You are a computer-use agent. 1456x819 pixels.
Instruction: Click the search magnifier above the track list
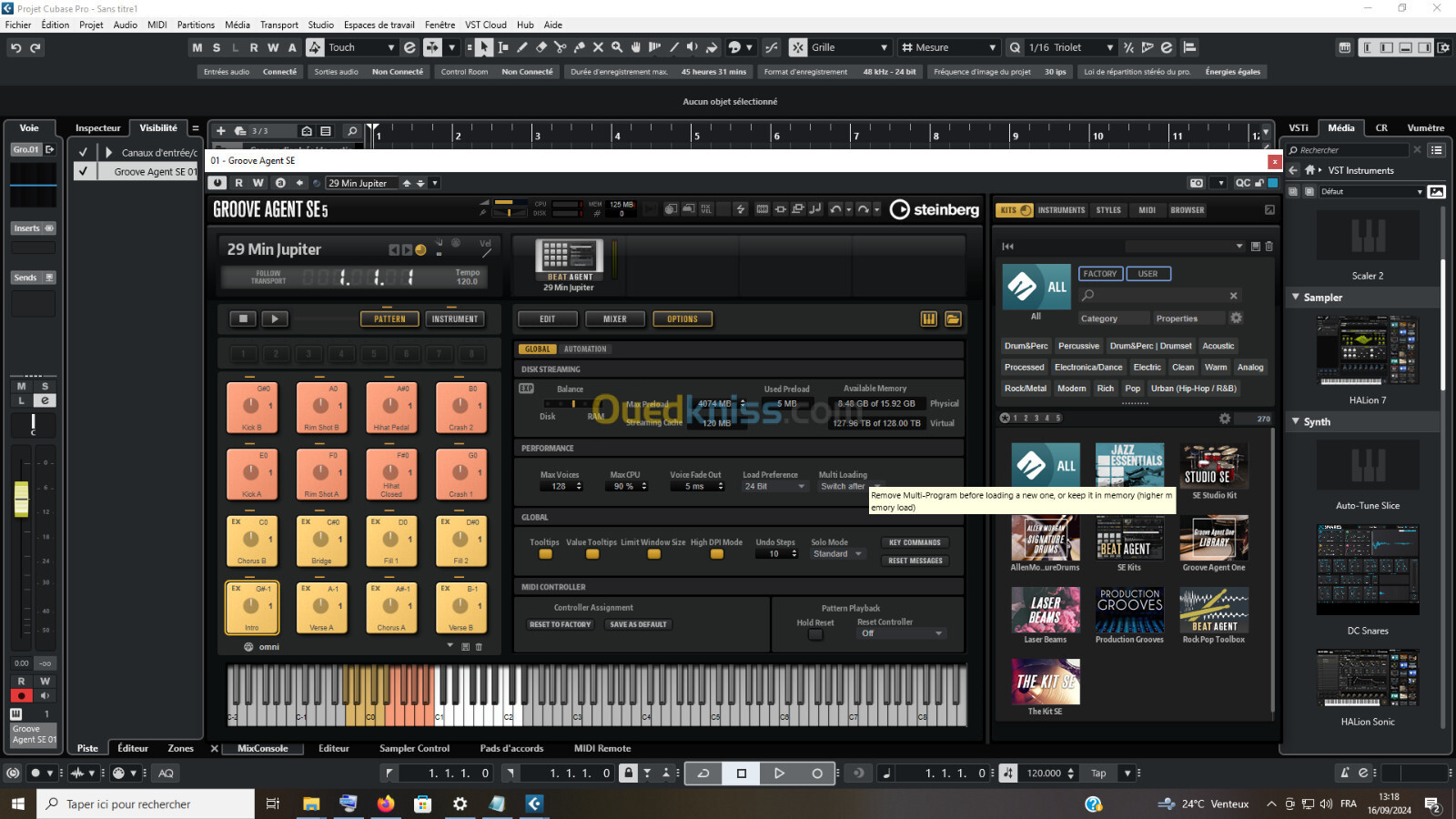pyautogui.click(x=352, y=131)
